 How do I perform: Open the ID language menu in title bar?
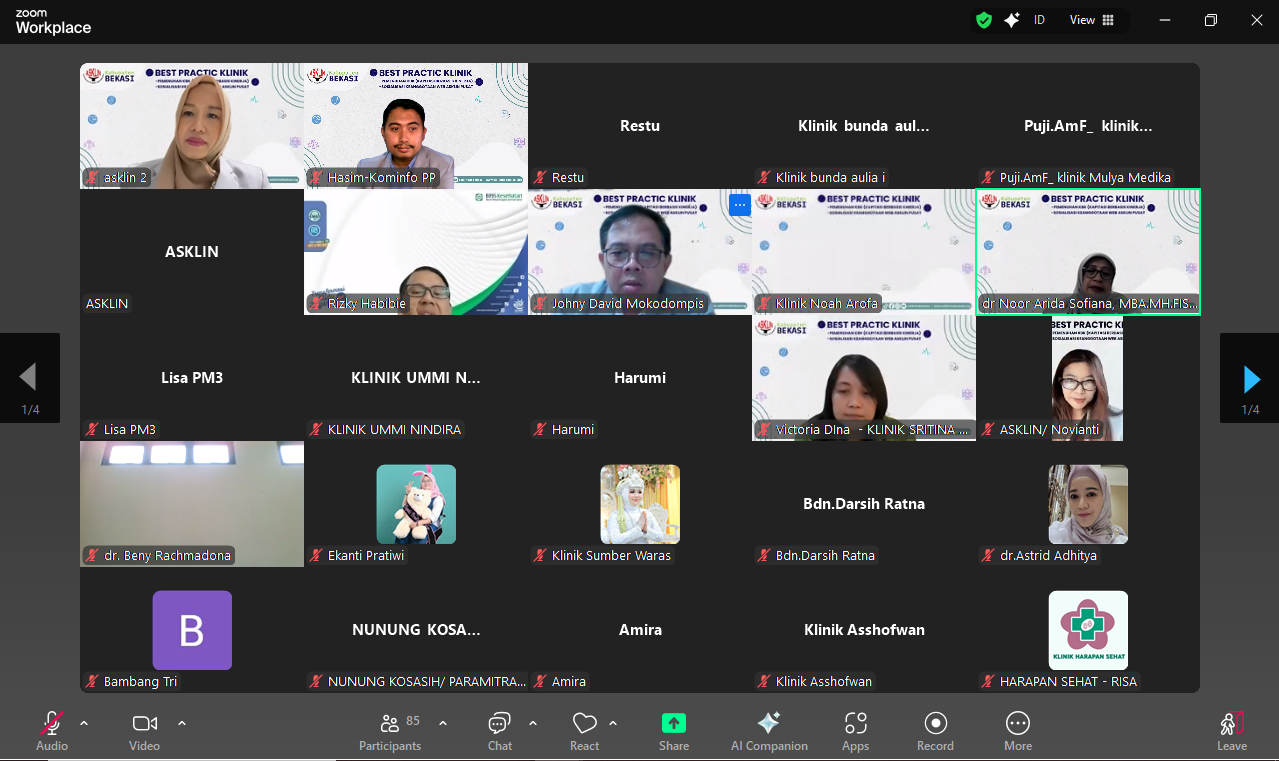pyautogui.click(x=1039, y=20)
